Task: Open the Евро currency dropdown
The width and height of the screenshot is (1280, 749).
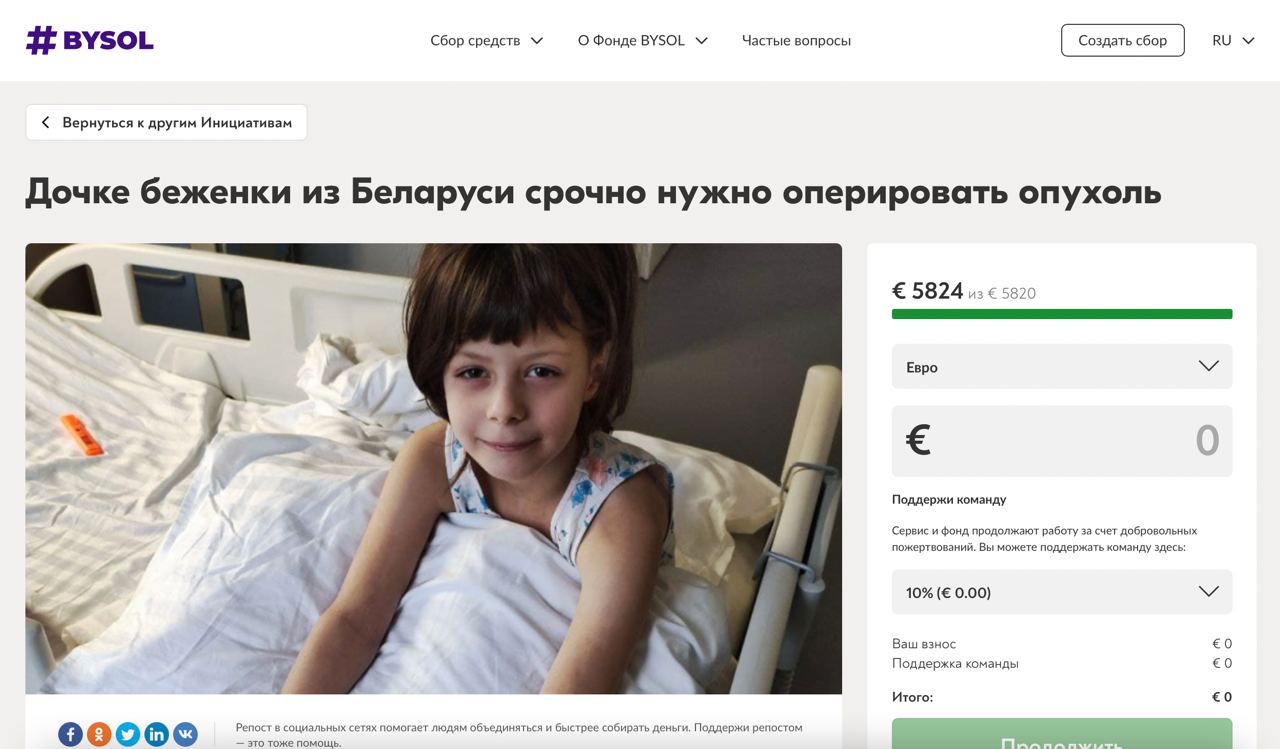Action: [x=1062, y=366]
